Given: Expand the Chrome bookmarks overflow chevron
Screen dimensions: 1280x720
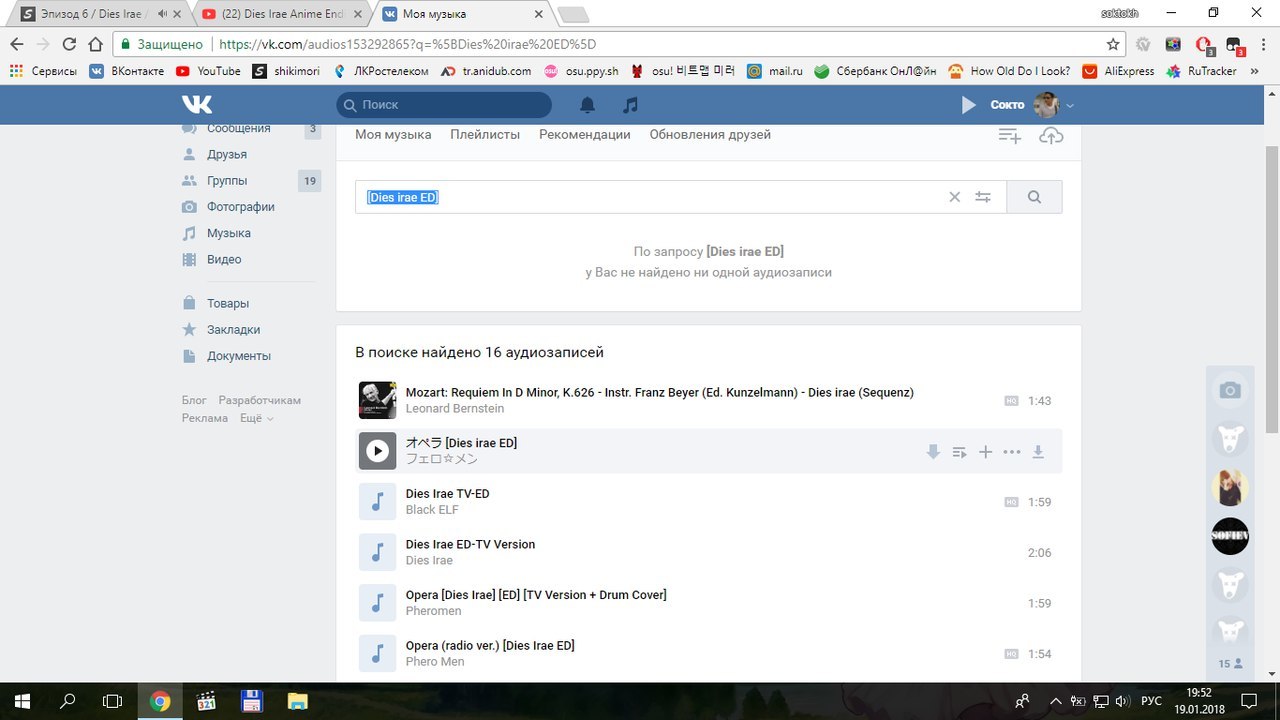Looking at the screenshot, I should tap(1254, 71).
